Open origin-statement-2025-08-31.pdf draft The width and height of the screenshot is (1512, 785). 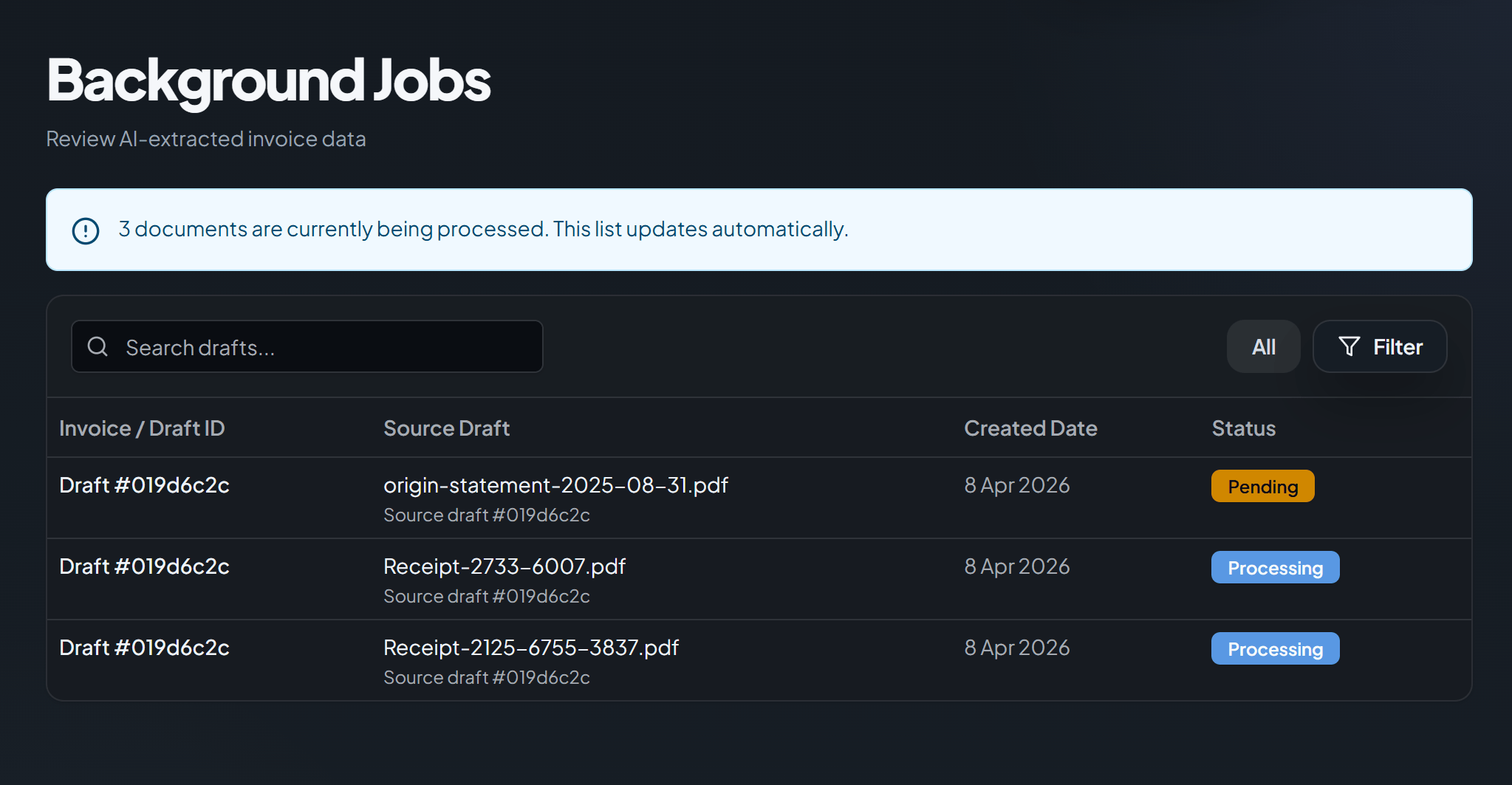tap(555, 485)
